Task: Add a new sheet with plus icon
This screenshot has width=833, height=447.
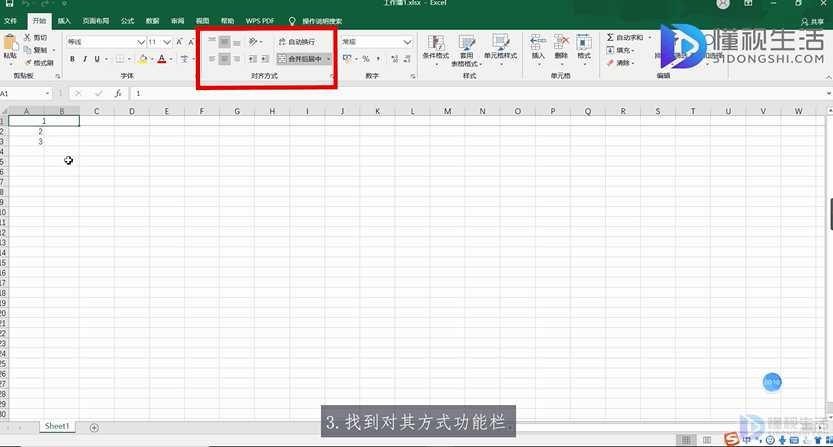Action: point(94,427)
